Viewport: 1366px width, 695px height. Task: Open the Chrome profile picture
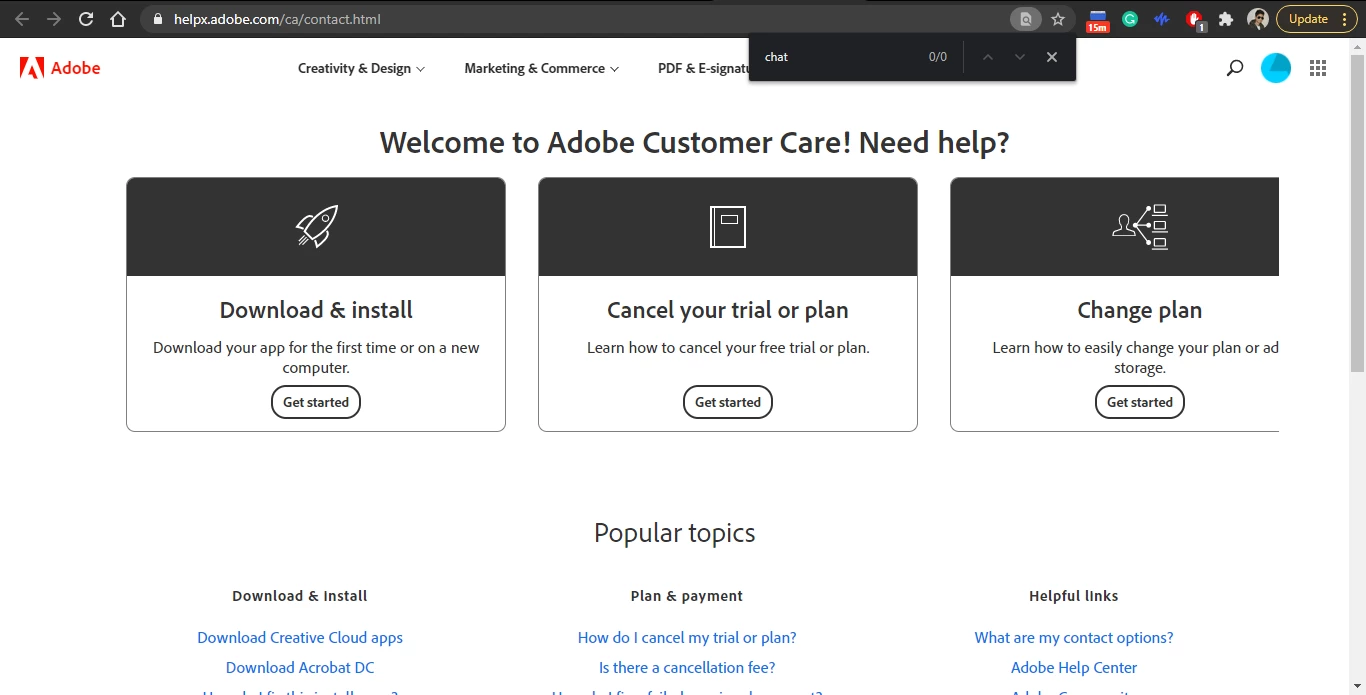click(1258, 19)
